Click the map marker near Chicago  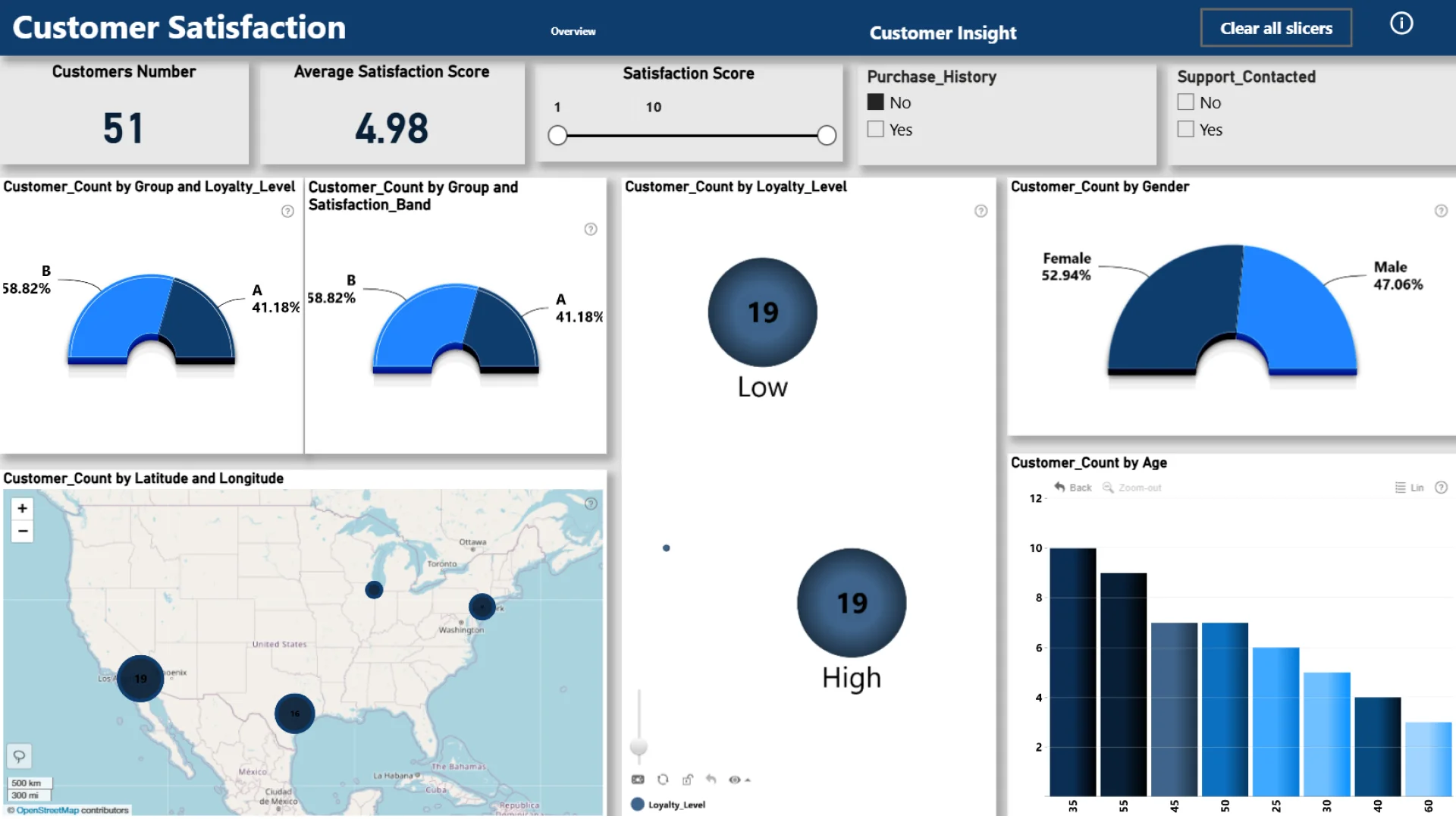pos(374,589)
